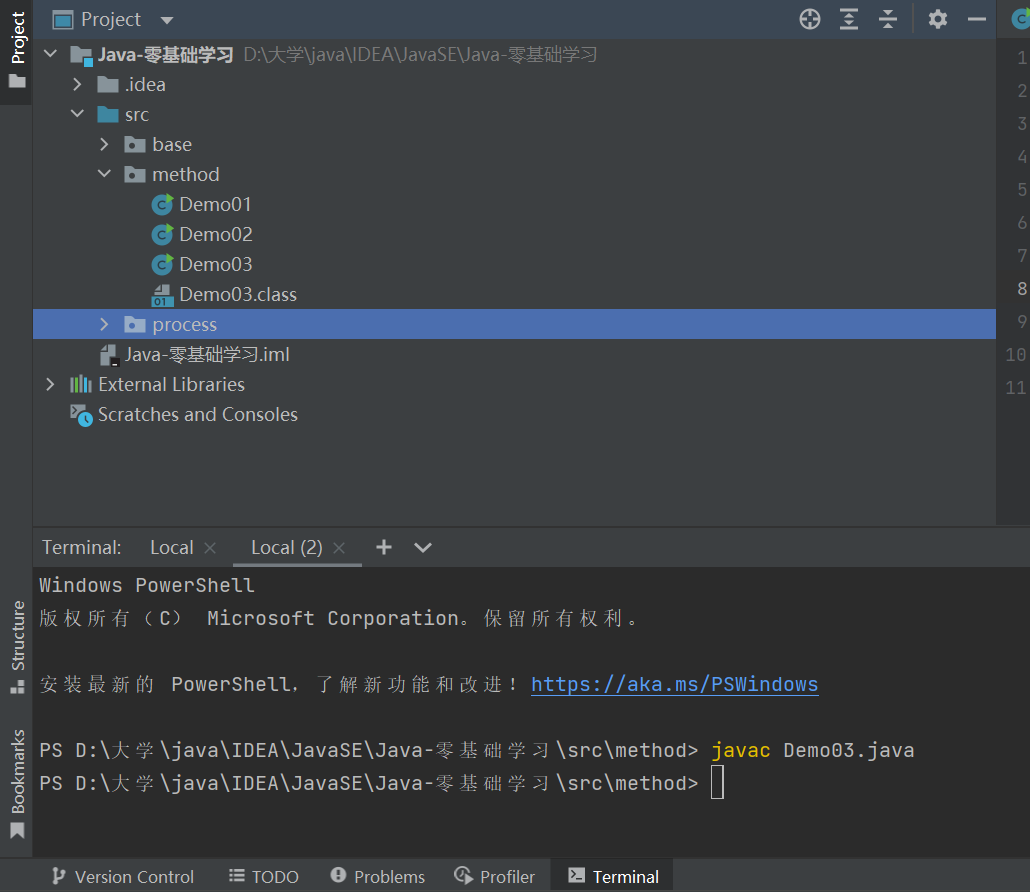Click the Scratches and Consoles icon

coord(81,415)
